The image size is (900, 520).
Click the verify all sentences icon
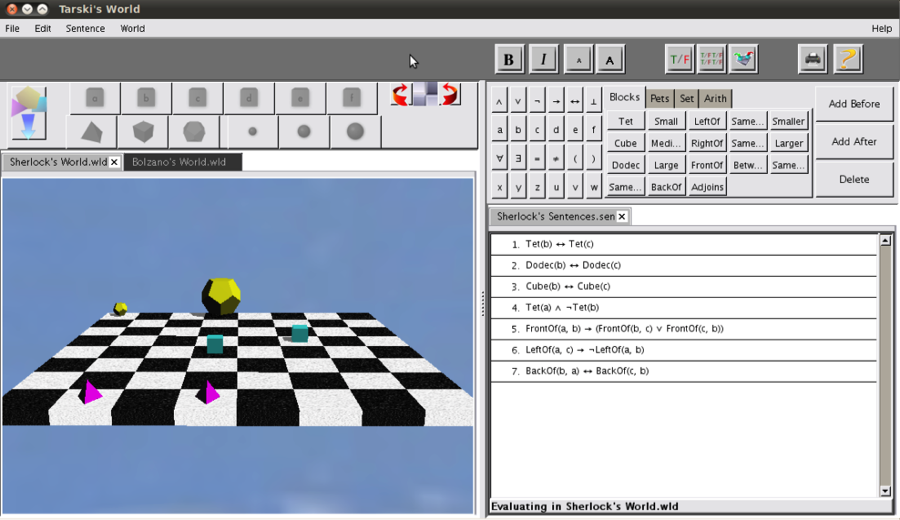[711, 59]
